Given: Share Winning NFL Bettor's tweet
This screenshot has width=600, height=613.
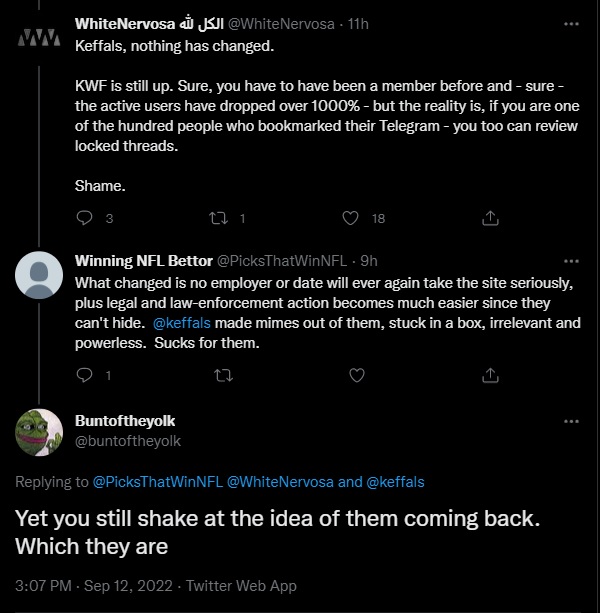Looking at the screenshot, I should point(490,375).
